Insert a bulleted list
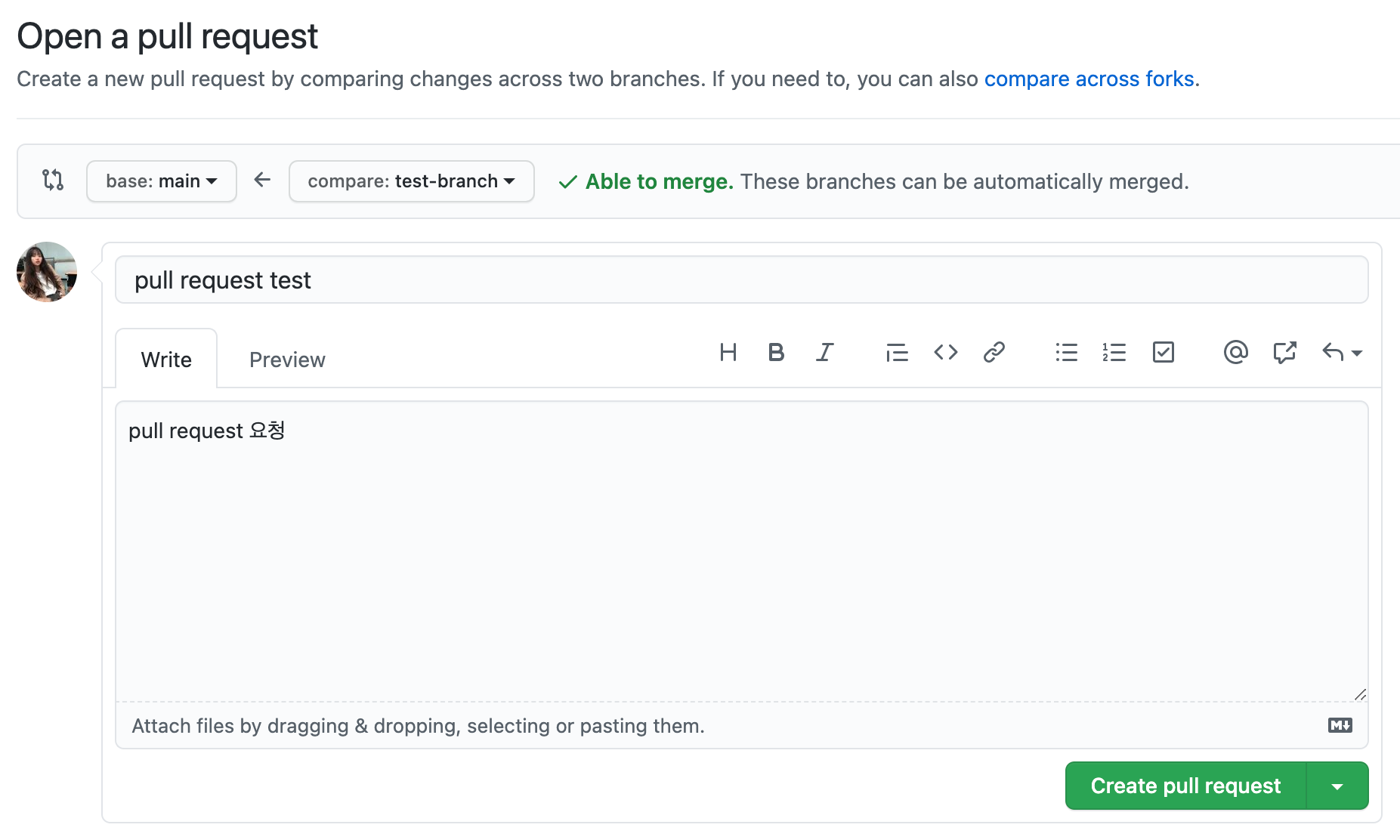This screenshot has width=1400, height=840. pos(1066,352)
